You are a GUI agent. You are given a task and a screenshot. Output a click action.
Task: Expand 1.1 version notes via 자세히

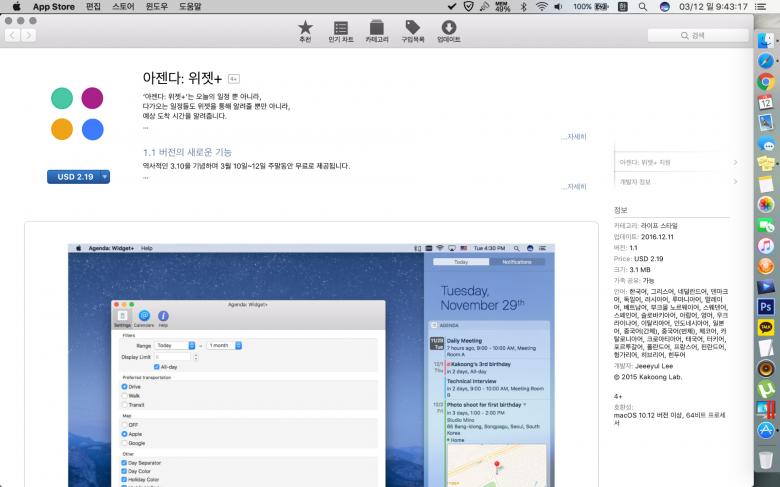point(573,186)
